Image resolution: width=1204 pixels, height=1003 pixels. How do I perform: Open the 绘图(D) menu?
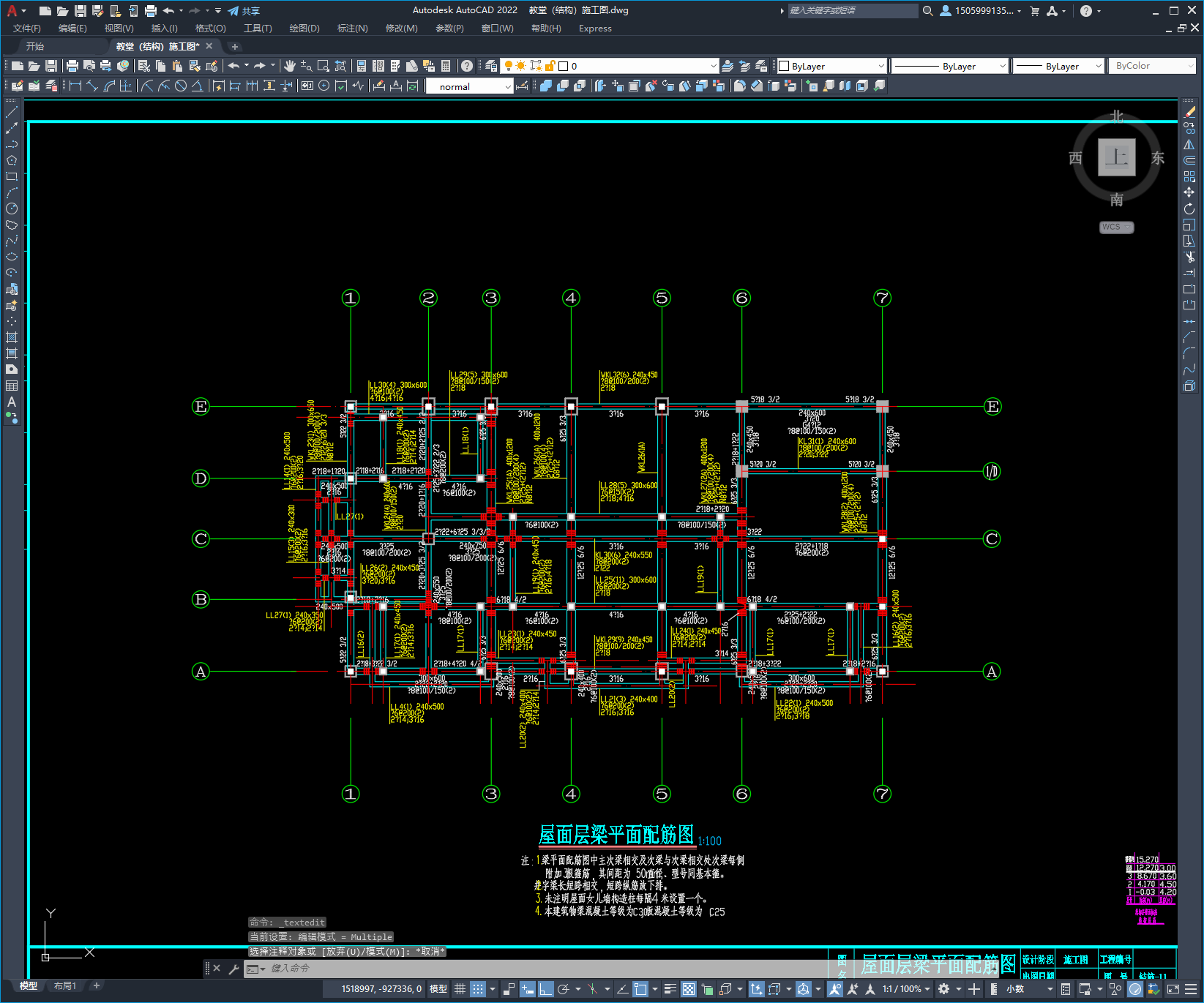click(x=304, y=29)
